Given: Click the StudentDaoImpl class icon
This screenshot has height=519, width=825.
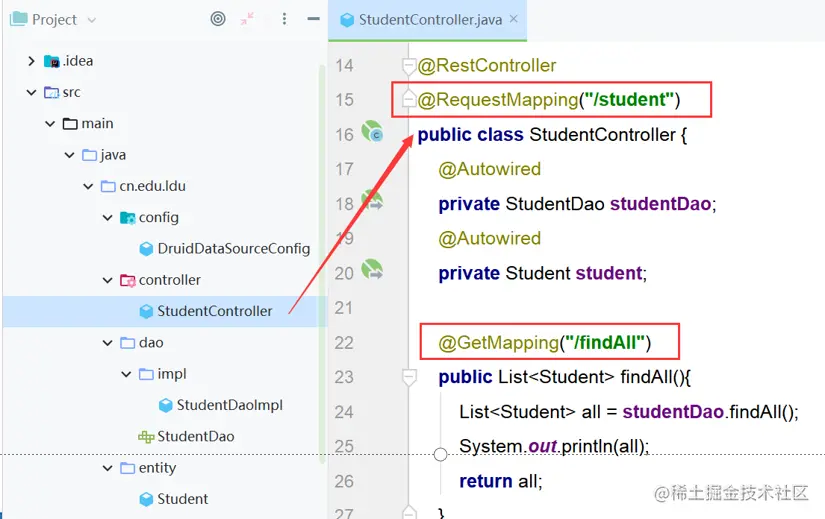Looking at the screenshot, I should click(x=166, y=405).
